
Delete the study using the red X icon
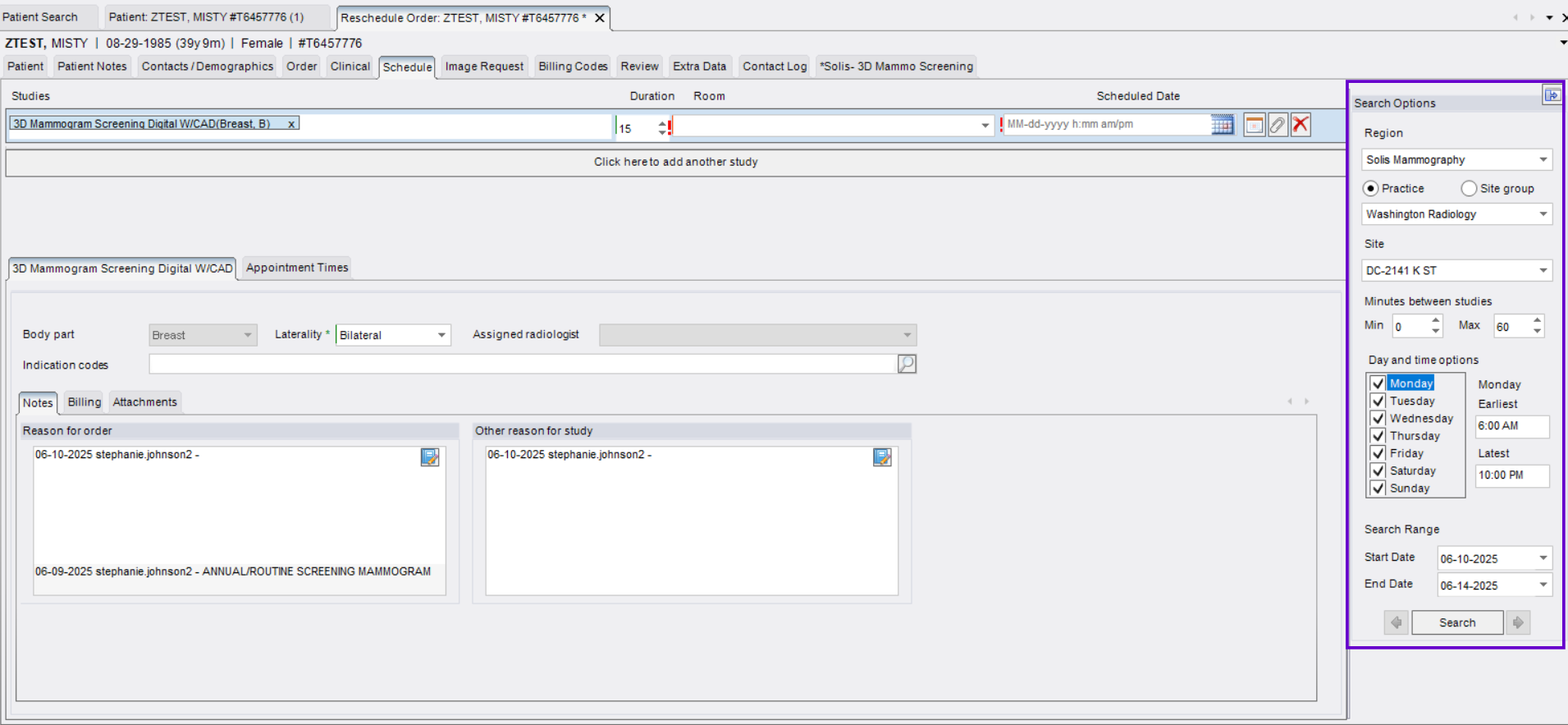(1301, 125)
